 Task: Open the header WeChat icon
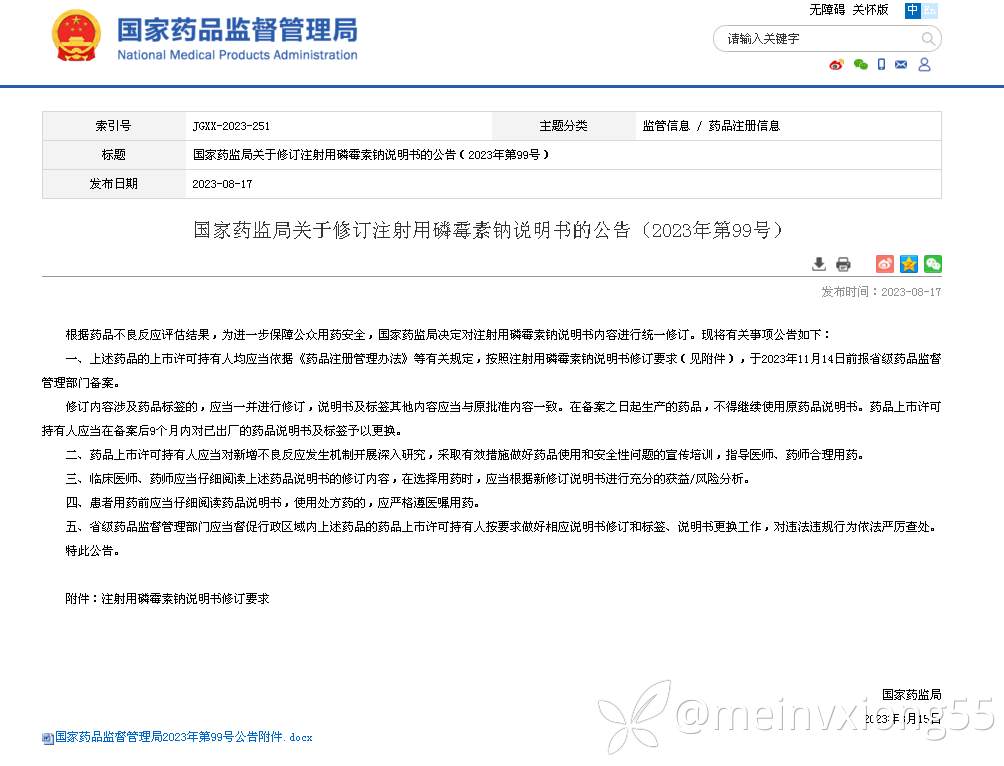click(860, 65)
